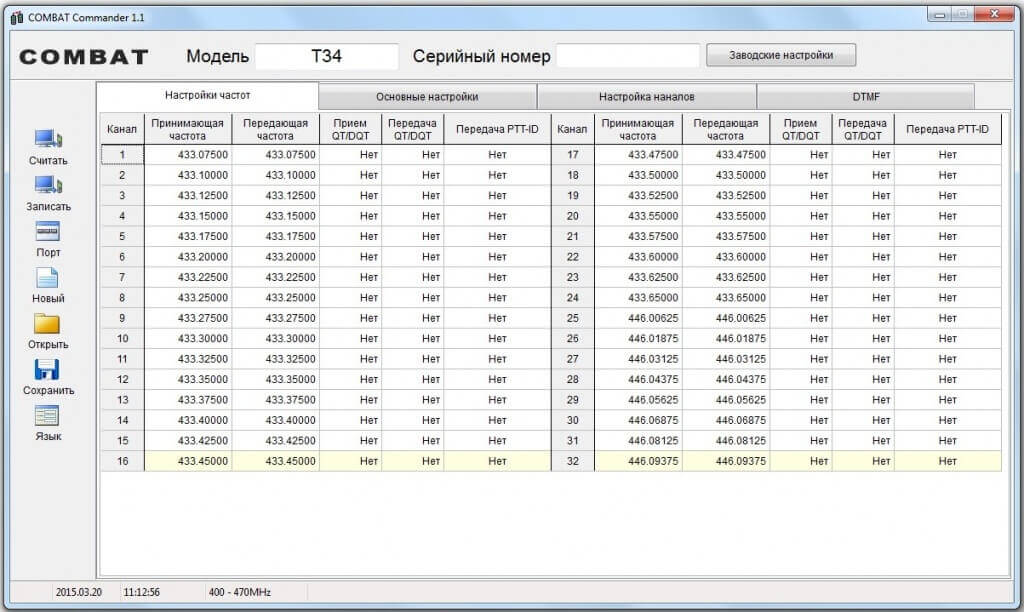The height and width of the screenshot is (612, 1024).
Task: Click receive frequency 433.32500 of channel 11
Action: tap(188, 359)
